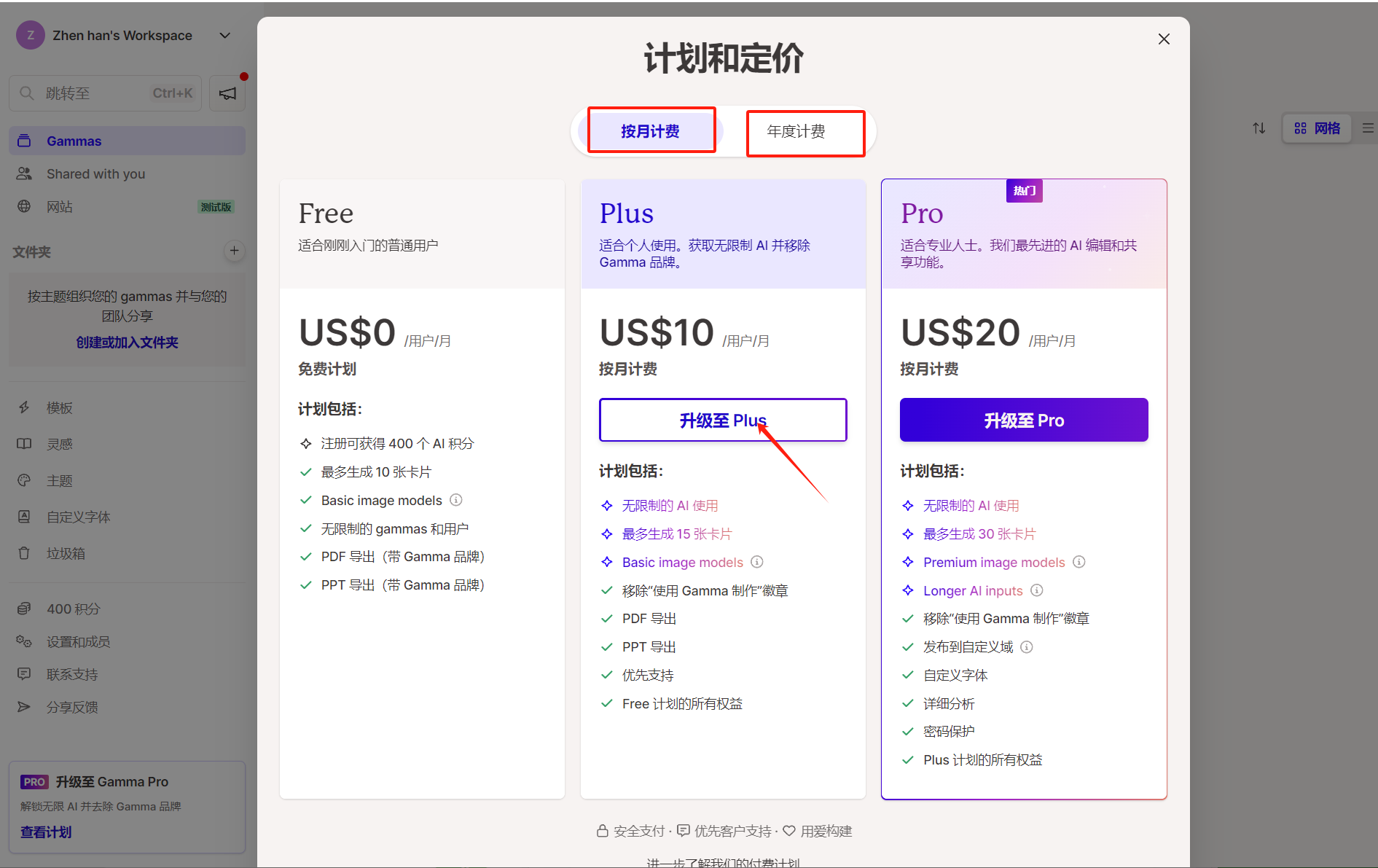Click US$10 price text

tap(657, 332)
